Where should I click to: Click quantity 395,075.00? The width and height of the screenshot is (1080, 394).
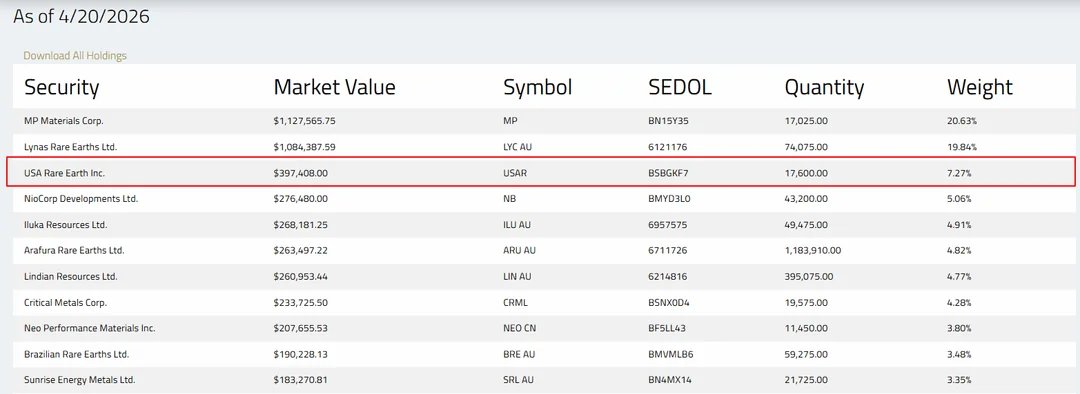tap(809, 277)
